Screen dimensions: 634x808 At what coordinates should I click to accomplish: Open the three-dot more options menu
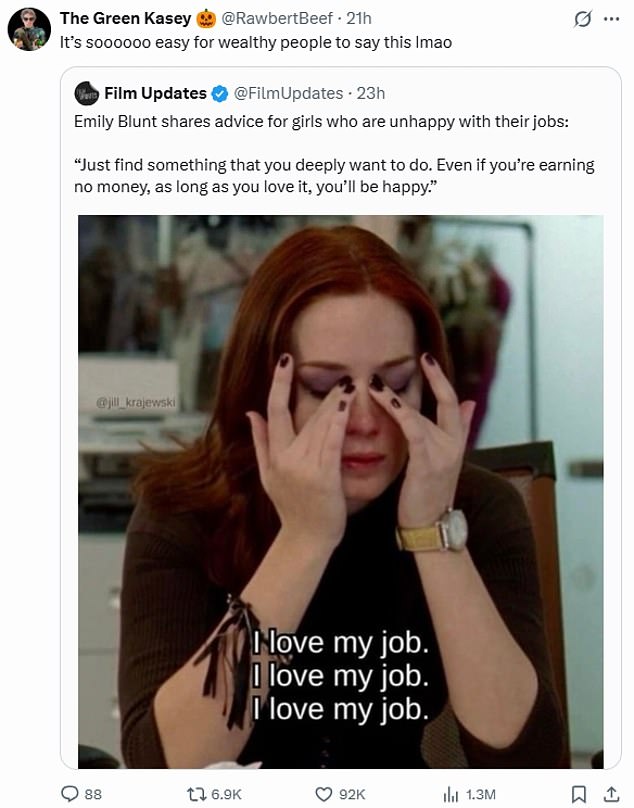pyautogui.click(x=611, y=19)
